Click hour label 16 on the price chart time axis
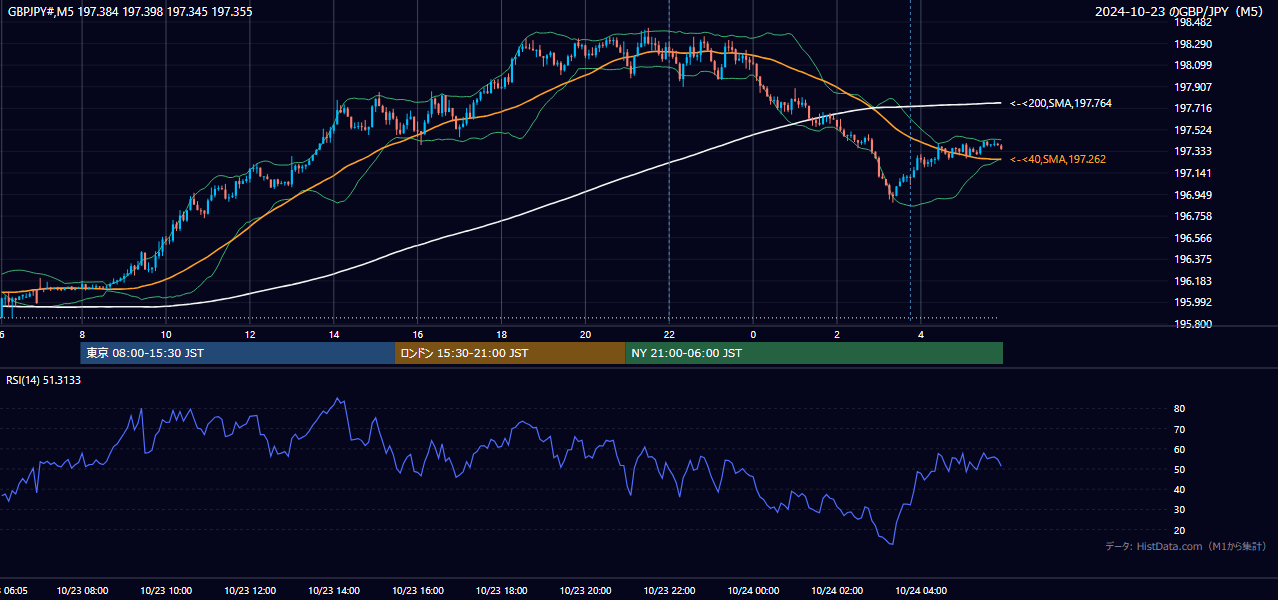 tap(418, 334)
